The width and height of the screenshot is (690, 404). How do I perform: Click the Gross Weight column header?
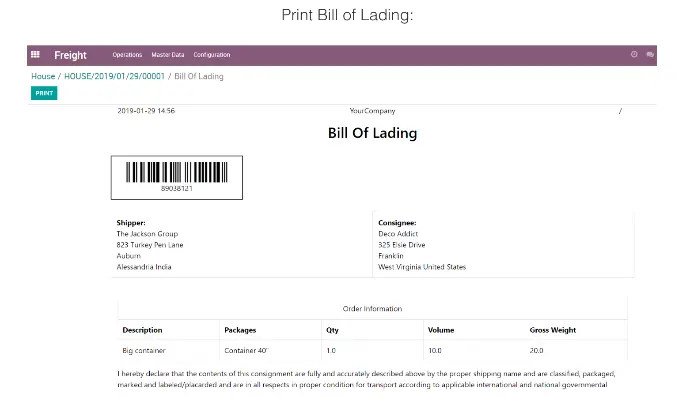click(x=553, y=330)
